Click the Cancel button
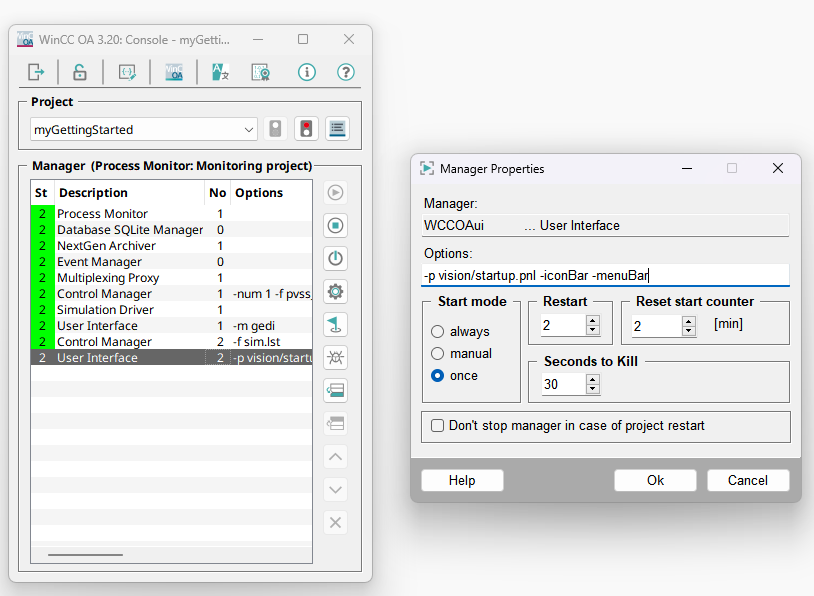The image size is (814, 596). click(x=747, y=480)
